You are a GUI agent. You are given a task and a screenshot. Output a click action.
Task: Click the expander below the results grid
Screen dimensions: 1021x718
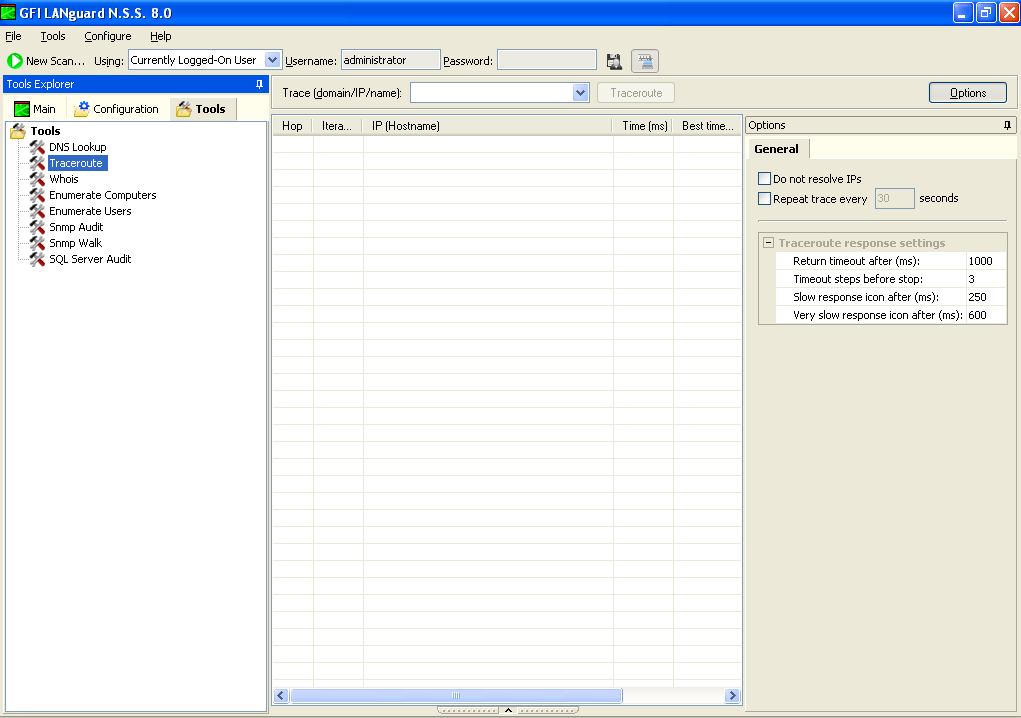pyautogui.click(x=508, y=710)
